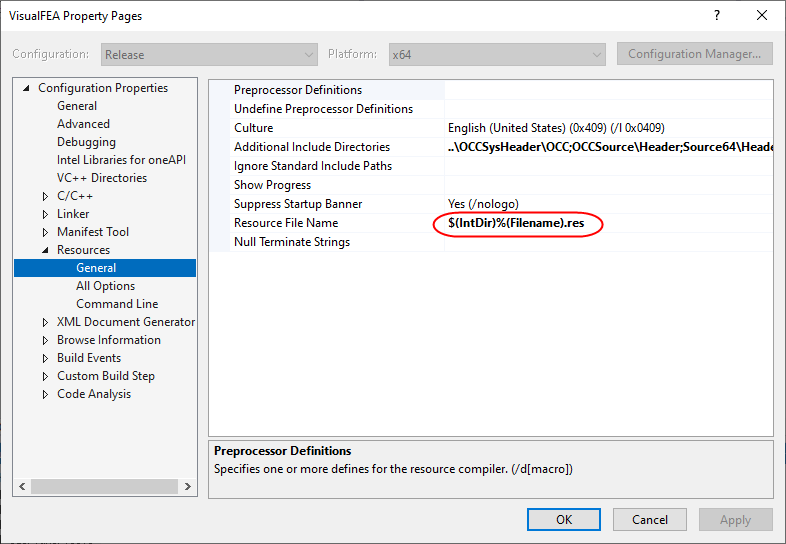Open Intel Libraries for oneAPI page

(121, 160)
